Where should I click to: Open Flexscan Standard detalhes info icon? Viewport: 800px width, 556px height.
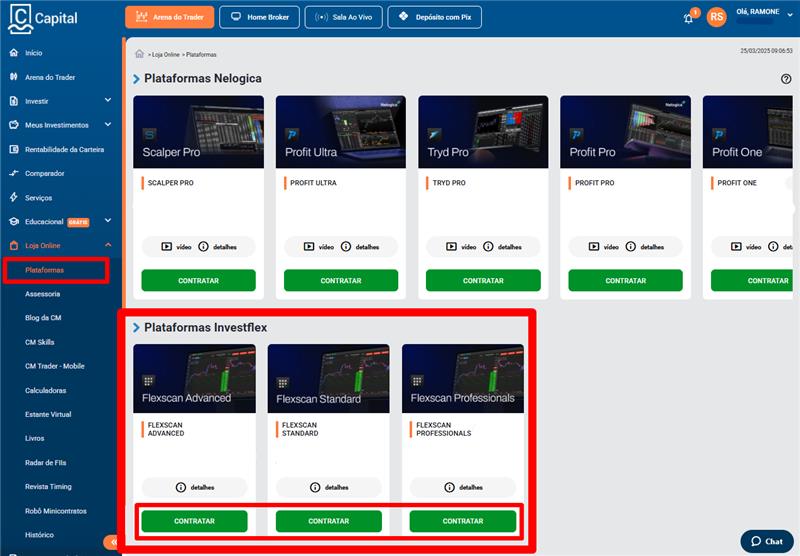315,487
